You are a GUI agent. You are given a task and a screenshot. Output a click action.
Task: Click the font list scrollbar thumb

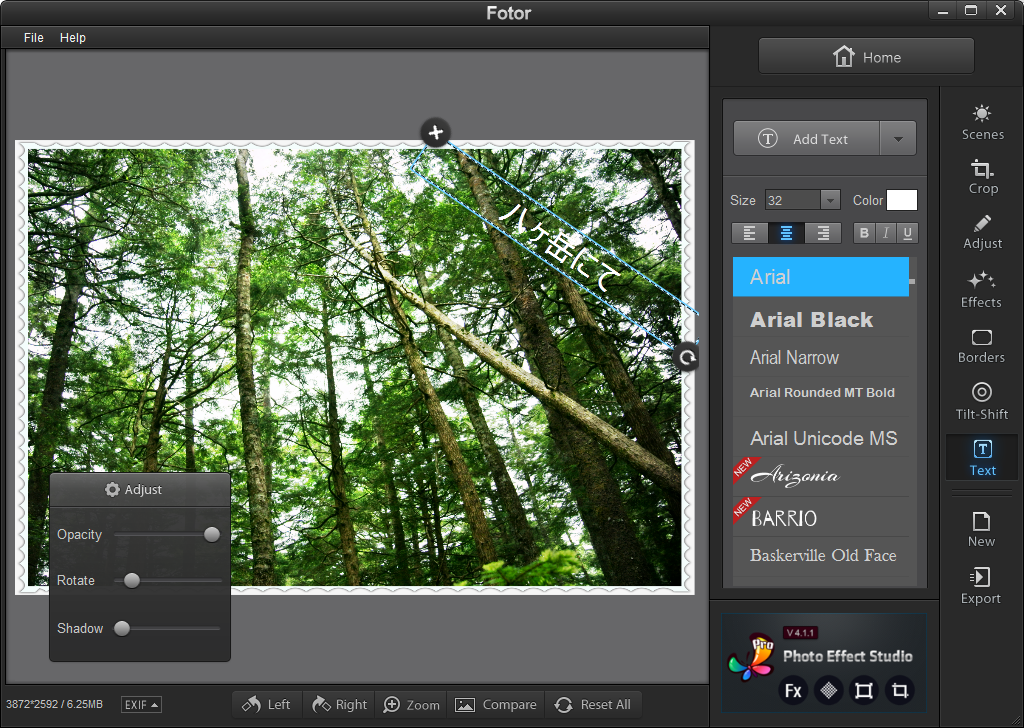click(912, 281)
